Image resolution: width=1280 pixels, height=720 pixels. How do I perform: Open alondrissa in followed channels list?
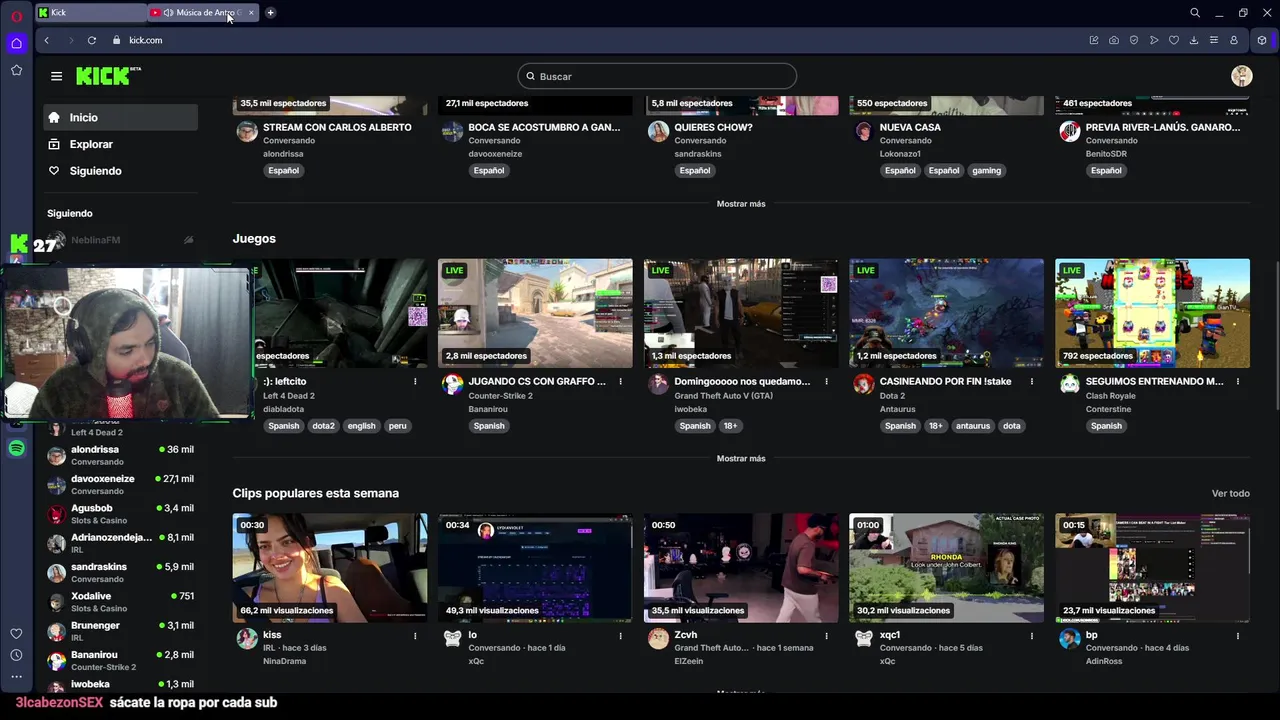[120, 455]
